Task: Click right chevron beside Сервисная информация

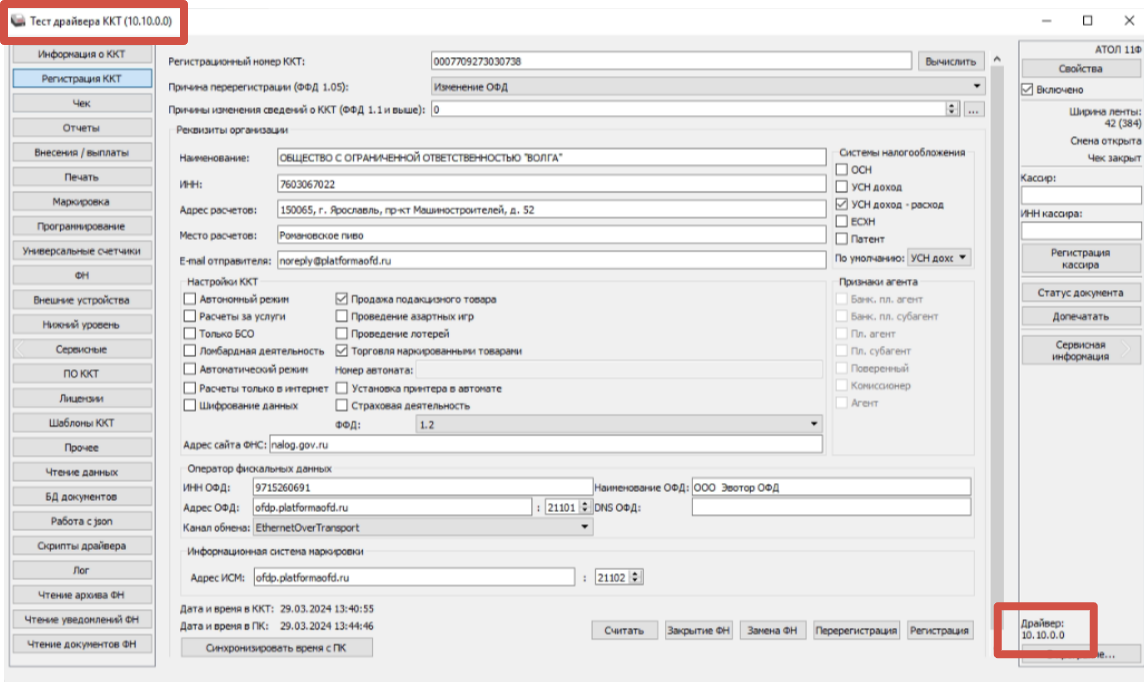Action: 1127,349
